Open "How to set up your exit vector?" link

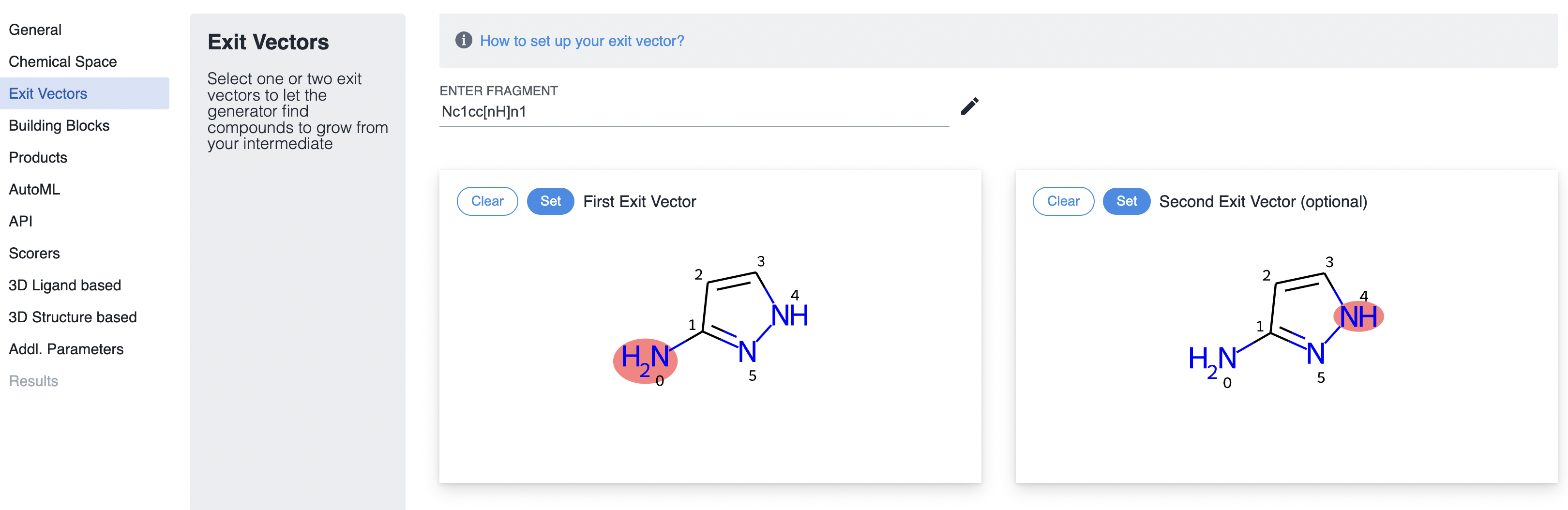[581, 41]
